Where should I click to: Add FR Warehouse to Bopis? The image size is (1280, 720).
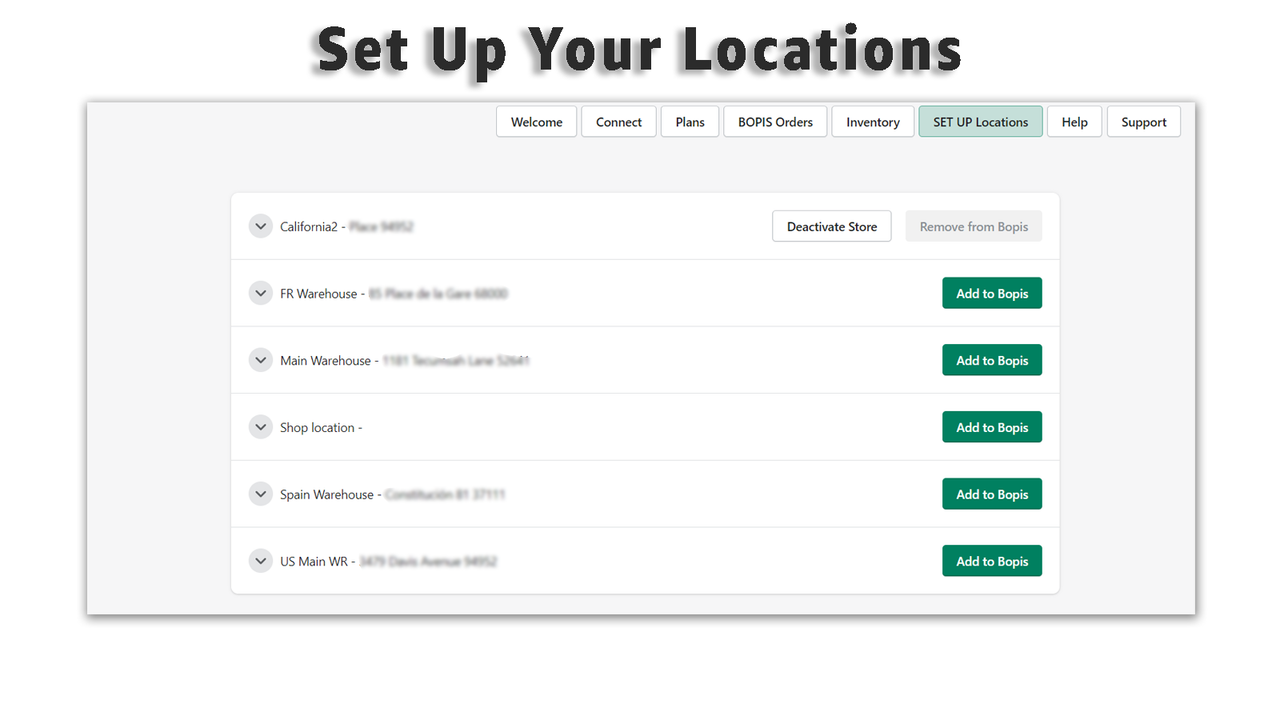(992, 293)
